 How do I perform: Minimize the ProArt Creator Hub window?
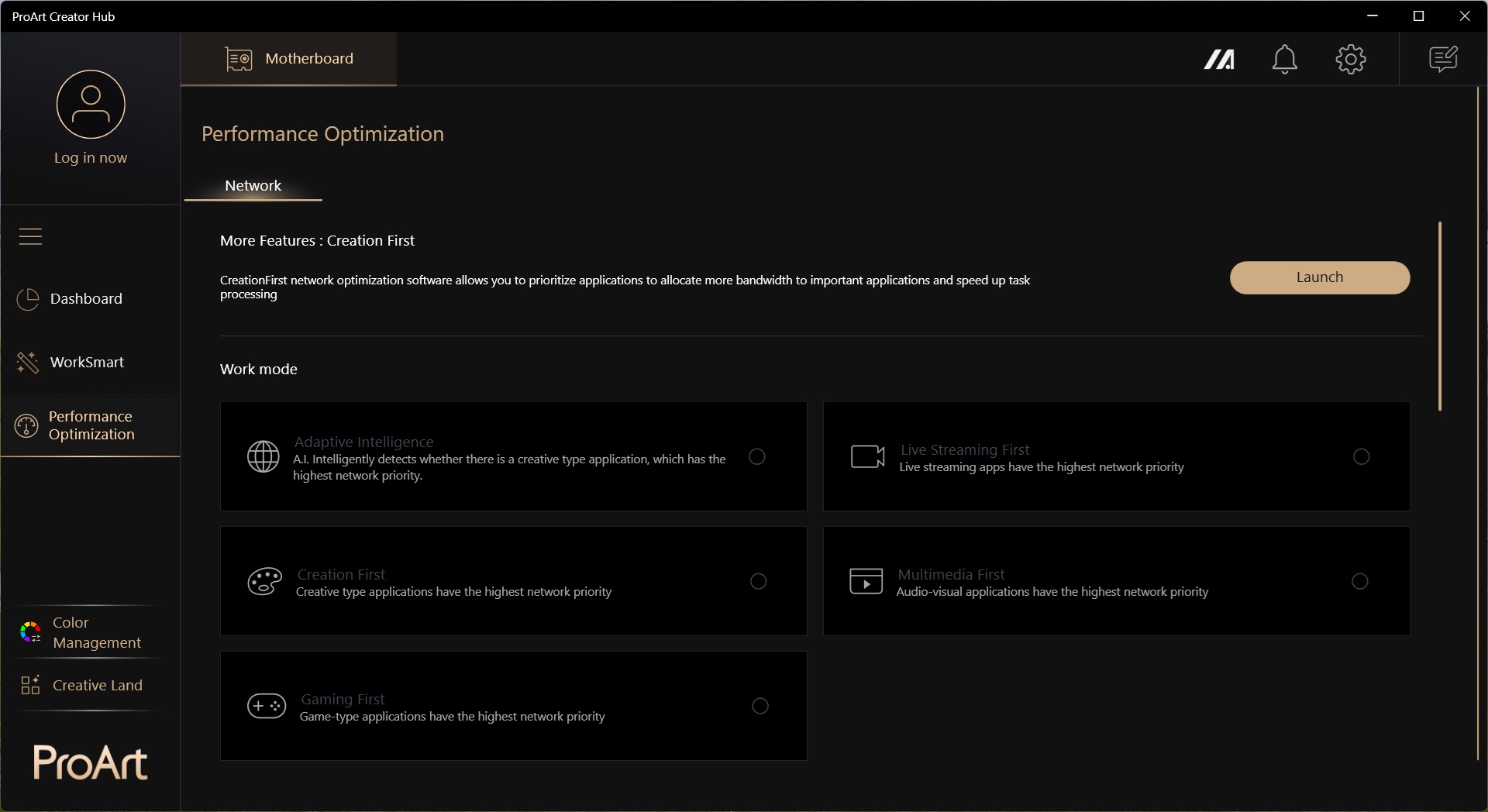click(x=1373, y=16)
